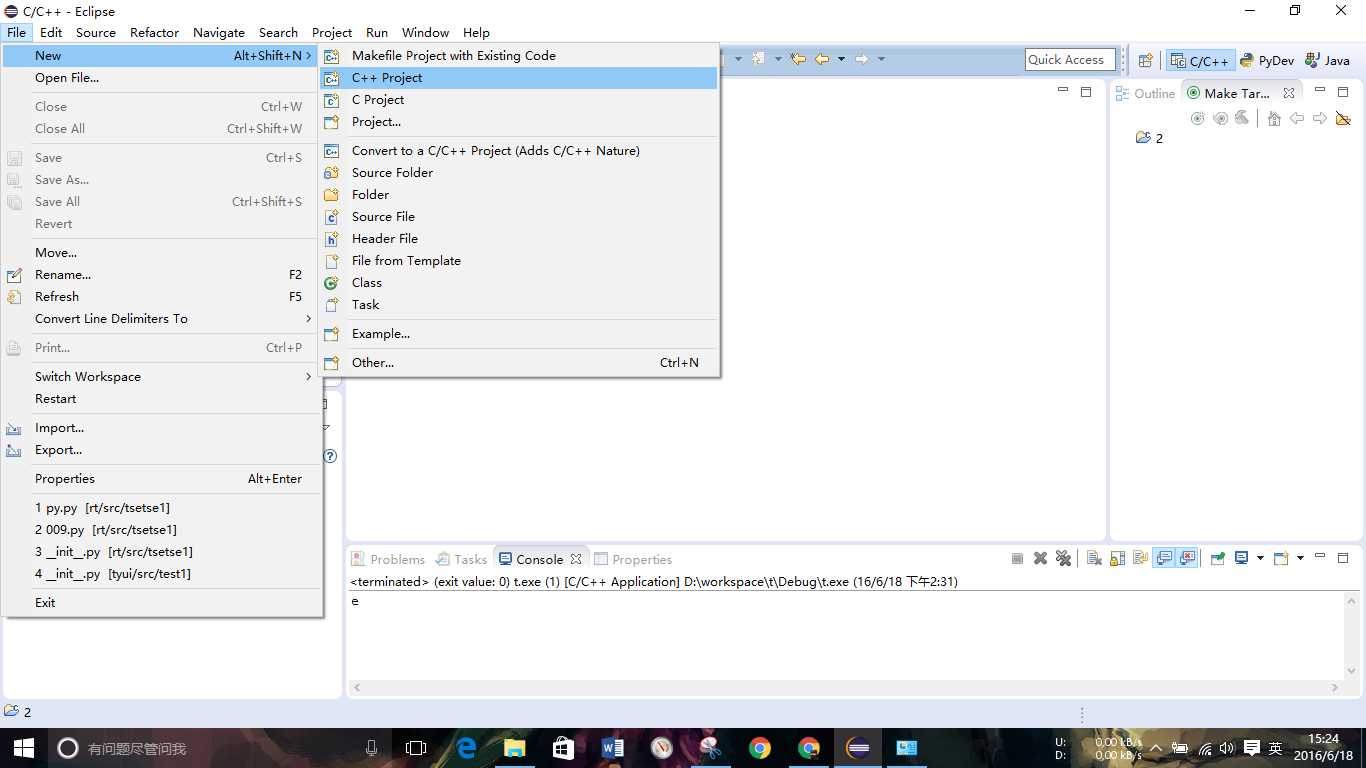
Task: Open the Edit menu
Action: coord(51,32)
